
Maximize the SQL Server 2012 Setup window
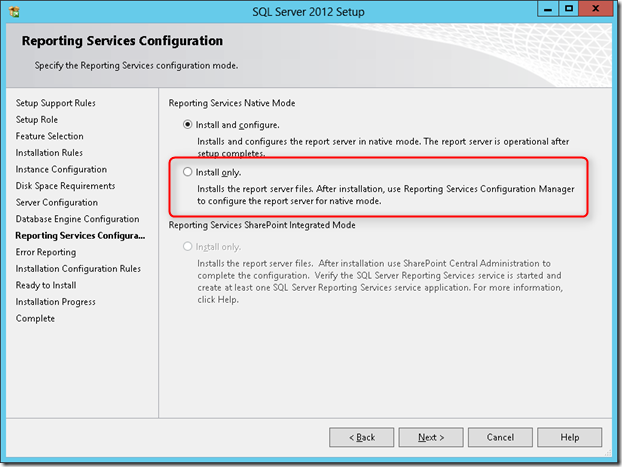coord(568,9)
